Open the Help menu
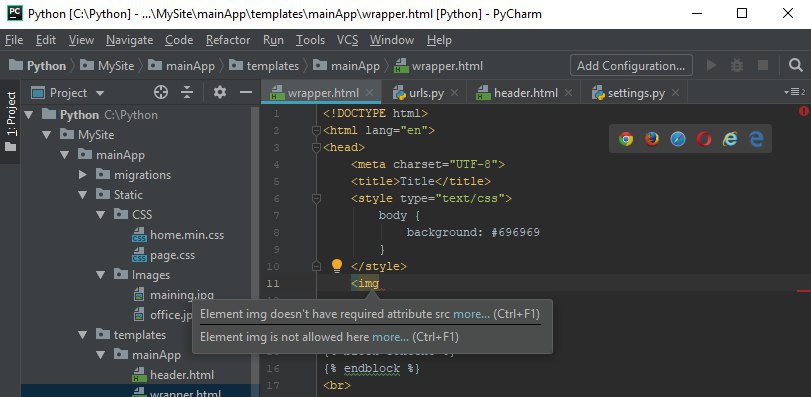This screenshot has width=811, height=397. [x=439, y=40]
